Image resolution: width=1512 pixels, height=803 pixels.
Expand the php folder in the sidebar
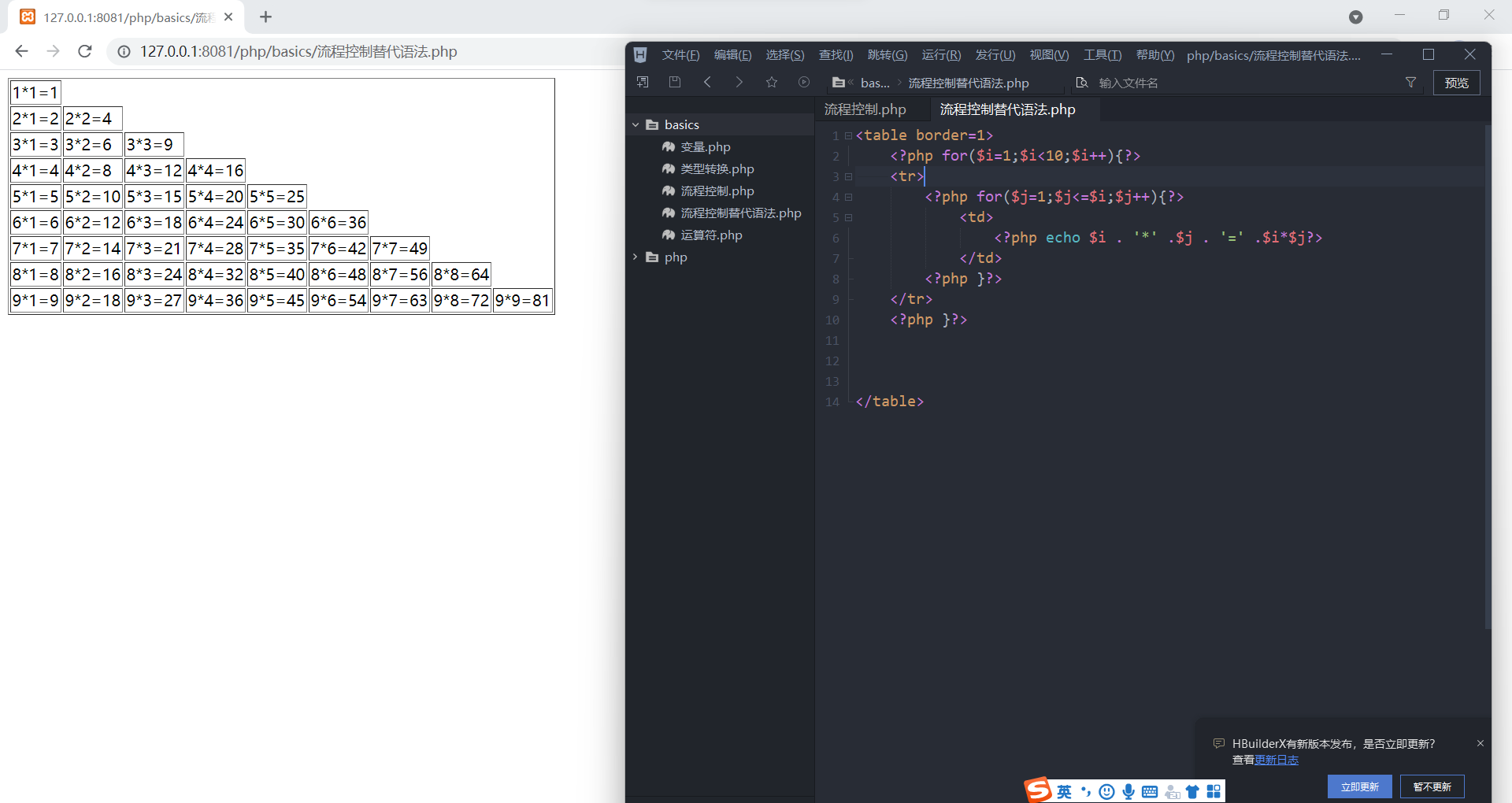pos(636,257)
